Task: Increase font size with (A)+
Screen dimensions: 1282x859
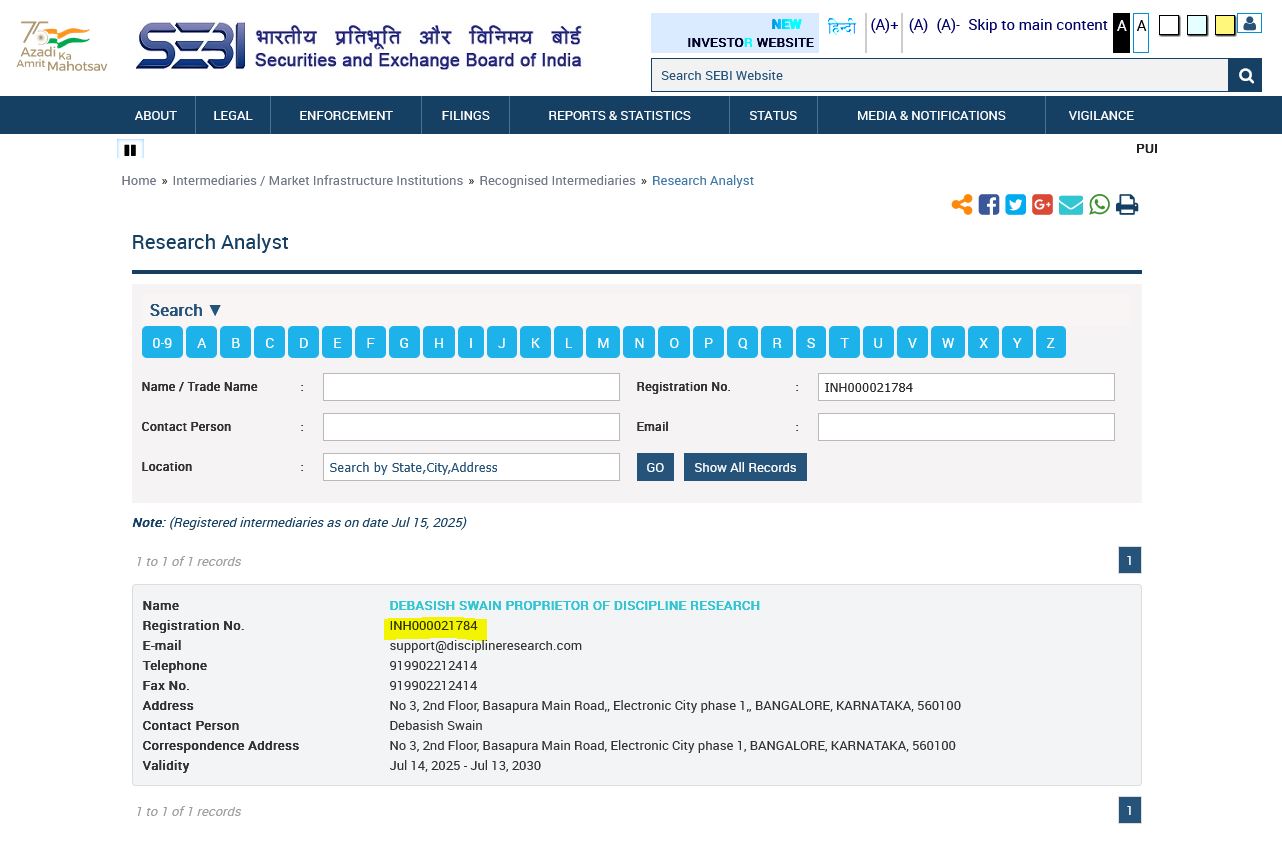Action: click(x=884, y=25)
